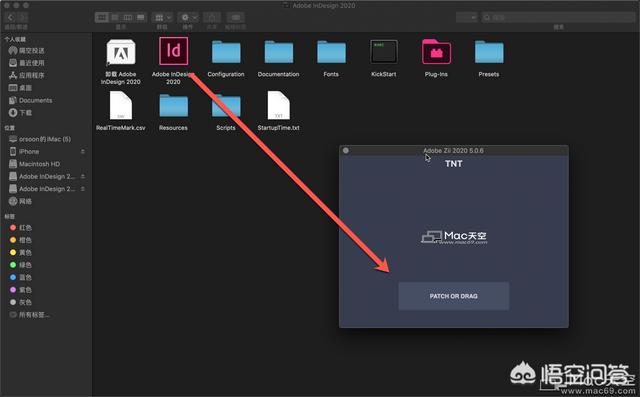Click the Adobe Zii 2020 5.0.6 title bar

453,151
